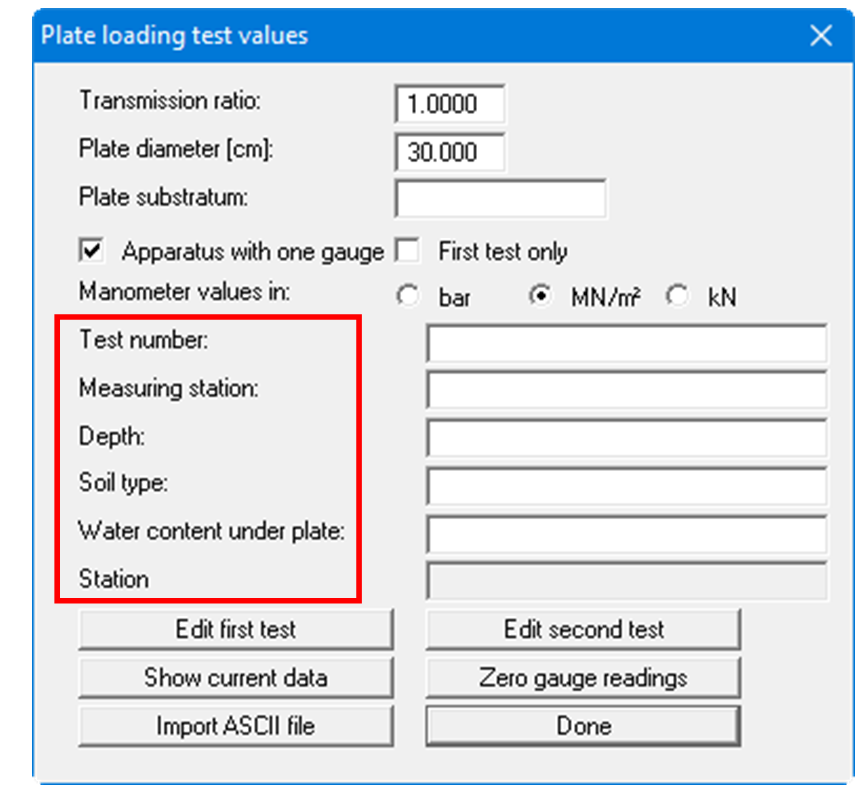Enable the First test only checkbox
The image size is (868, 796).
click(408, 251)
